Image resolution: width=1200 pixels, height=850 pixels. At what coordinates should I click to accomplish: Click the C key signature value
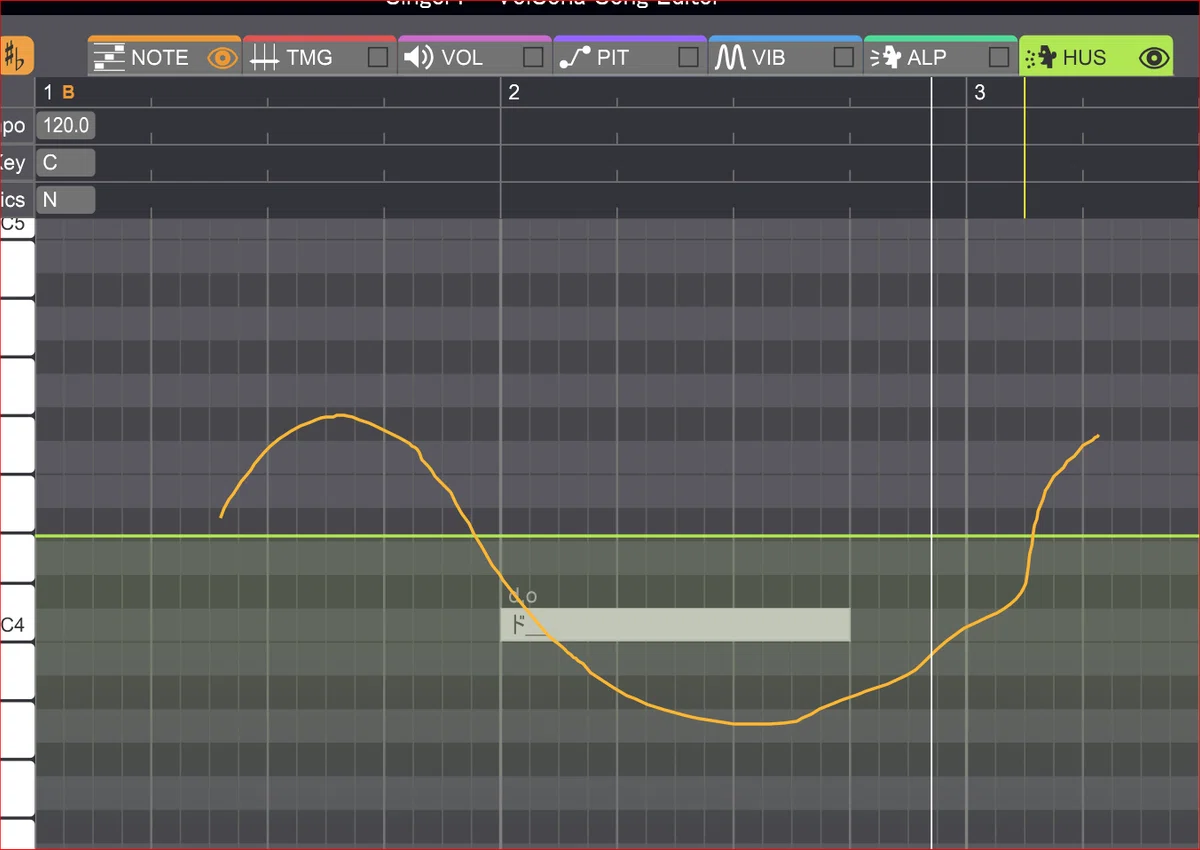(x=65, y=163)
